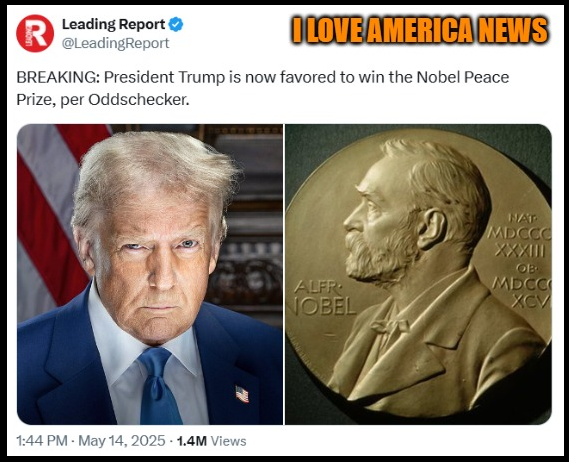Open the @LeadingReport handle link
569x462 pixels.
click(x=116, y=43)
